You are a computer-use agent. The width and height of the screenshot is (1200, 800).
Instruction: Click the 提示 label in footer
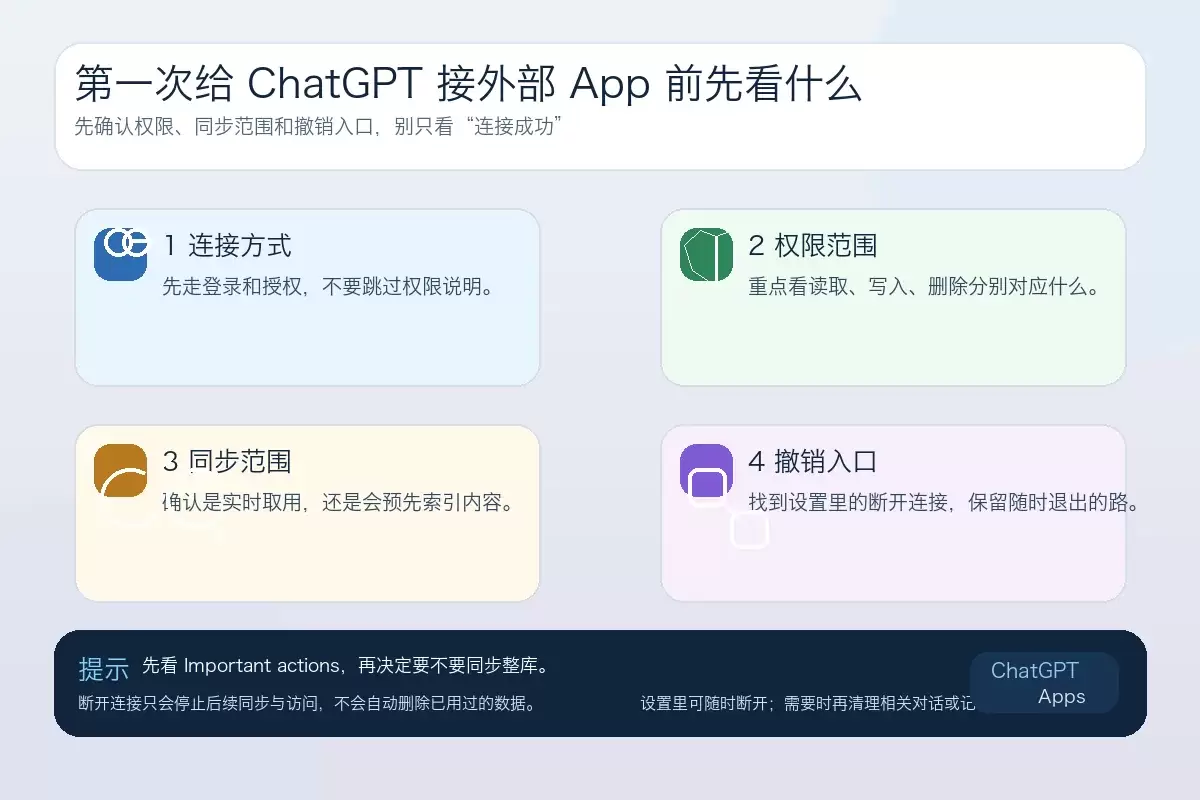point(104,669)
